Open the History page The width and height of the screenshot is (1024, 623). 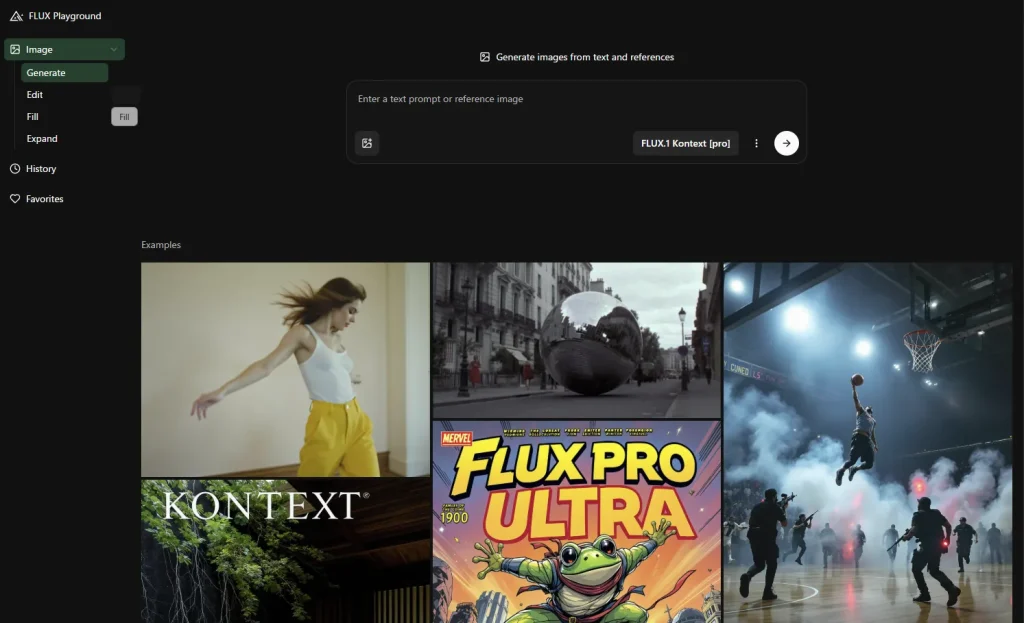(41, 169)
